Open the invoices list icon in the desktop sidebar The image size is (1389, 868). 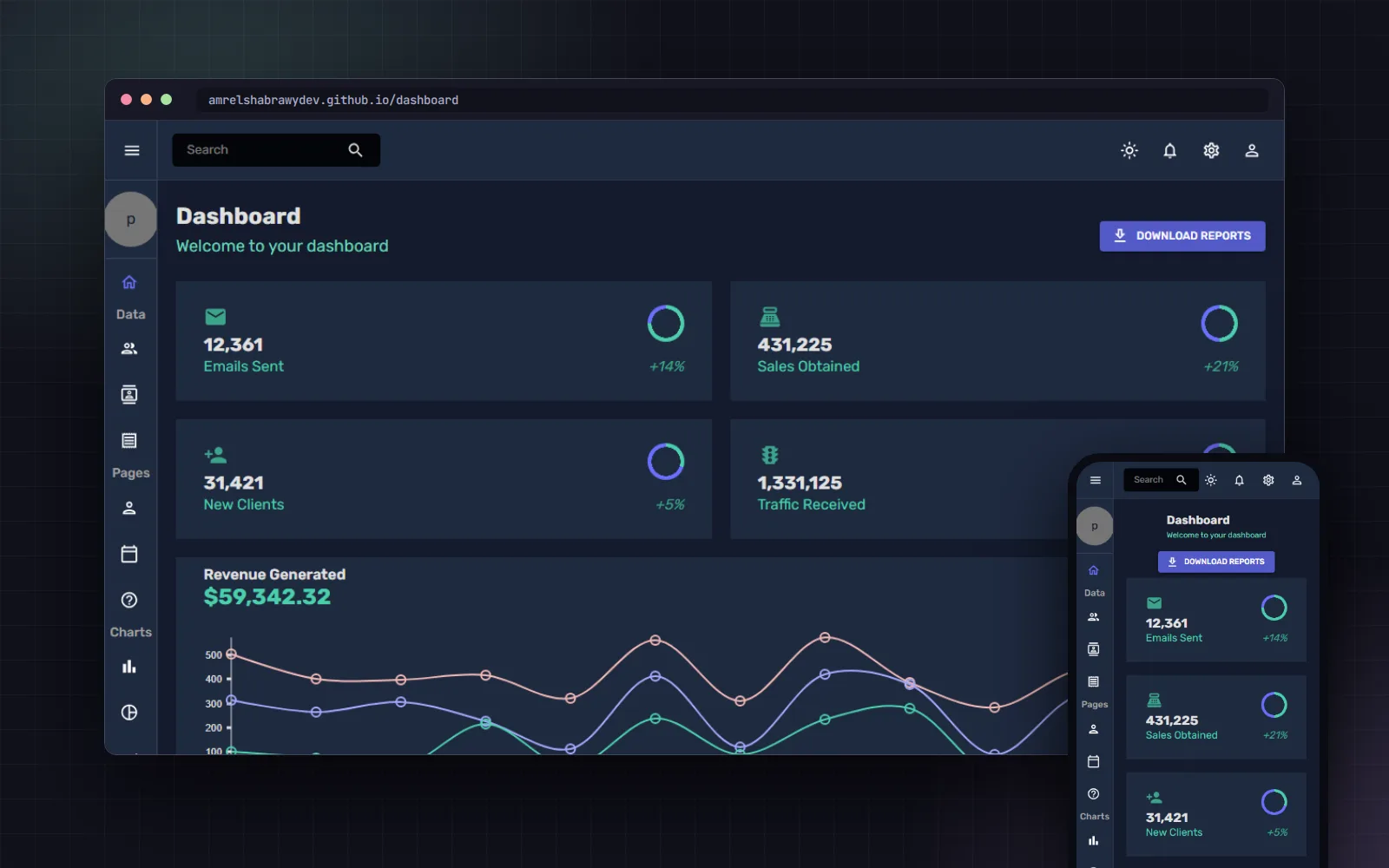pos(129,441)
